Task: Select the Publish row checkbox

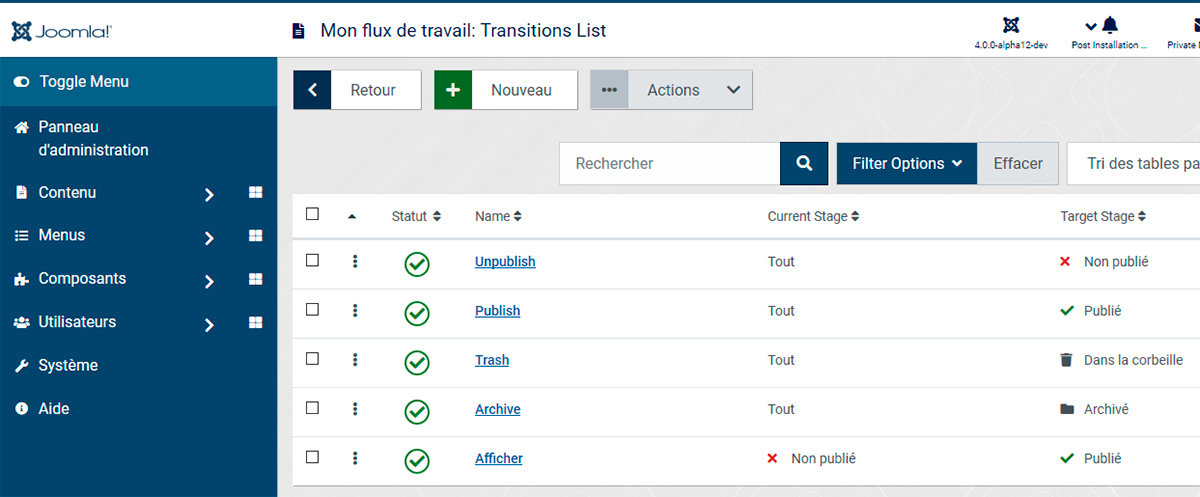Action: tap(312, 309)
